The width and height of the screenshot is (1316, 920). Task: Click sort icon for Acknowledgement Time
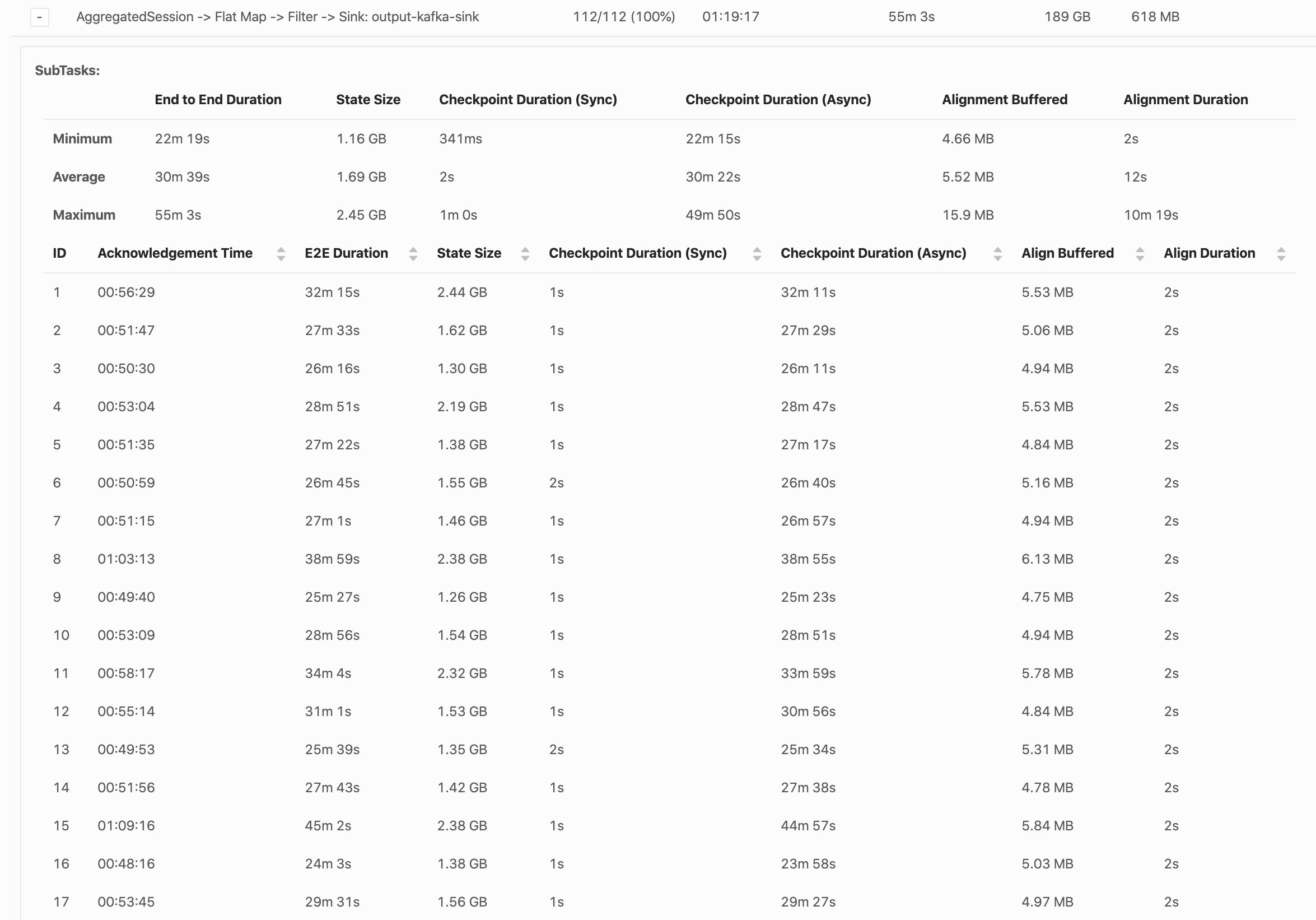281,253
